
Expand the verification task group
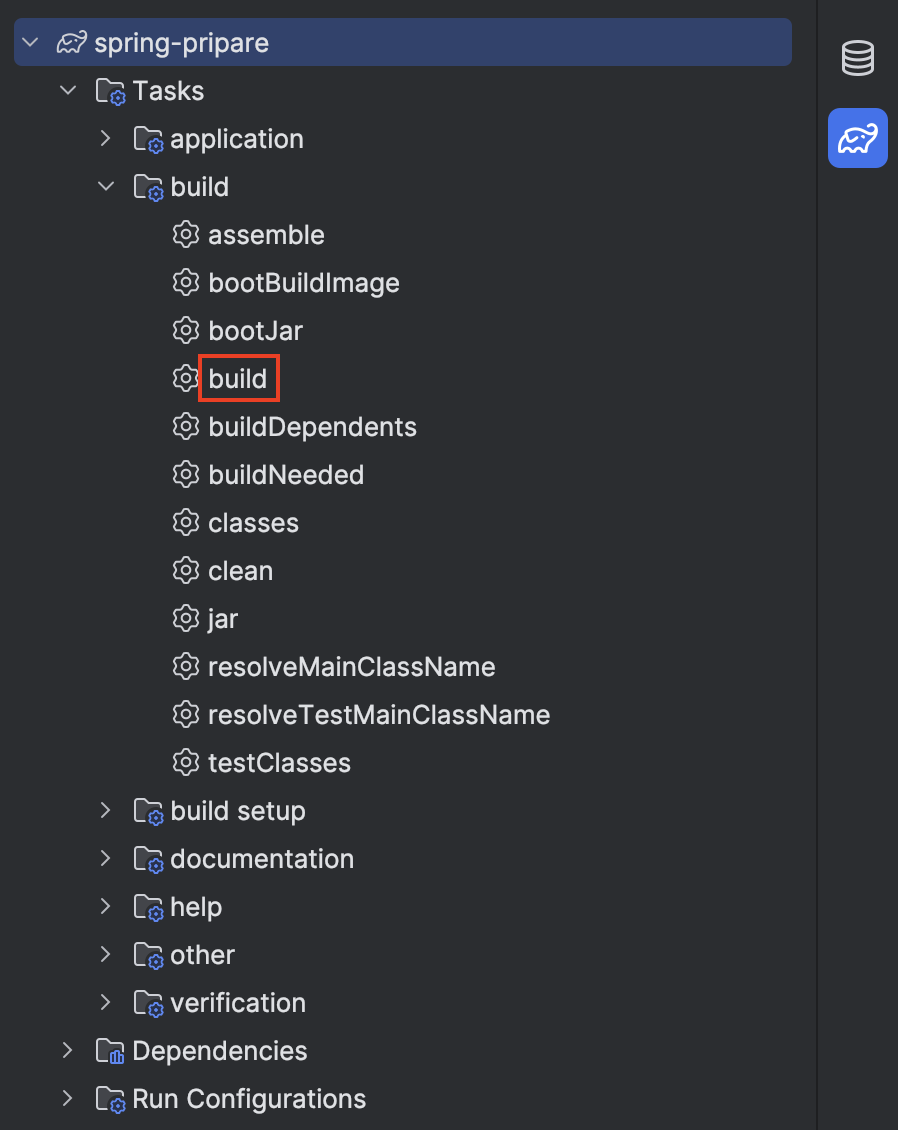[106, 1003]
